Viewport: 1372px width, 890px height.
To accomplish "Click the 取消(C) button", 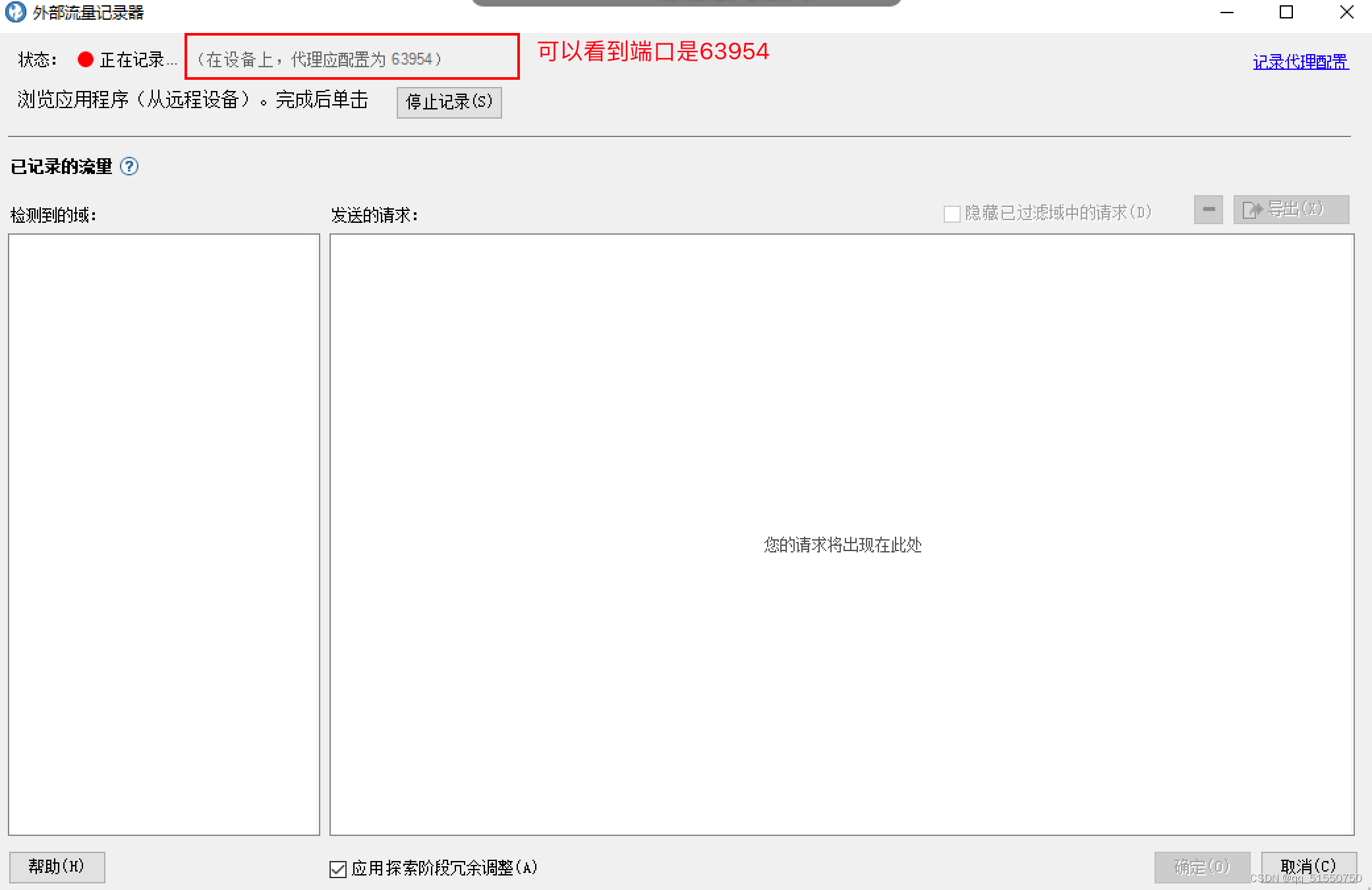I will 1309,867.
